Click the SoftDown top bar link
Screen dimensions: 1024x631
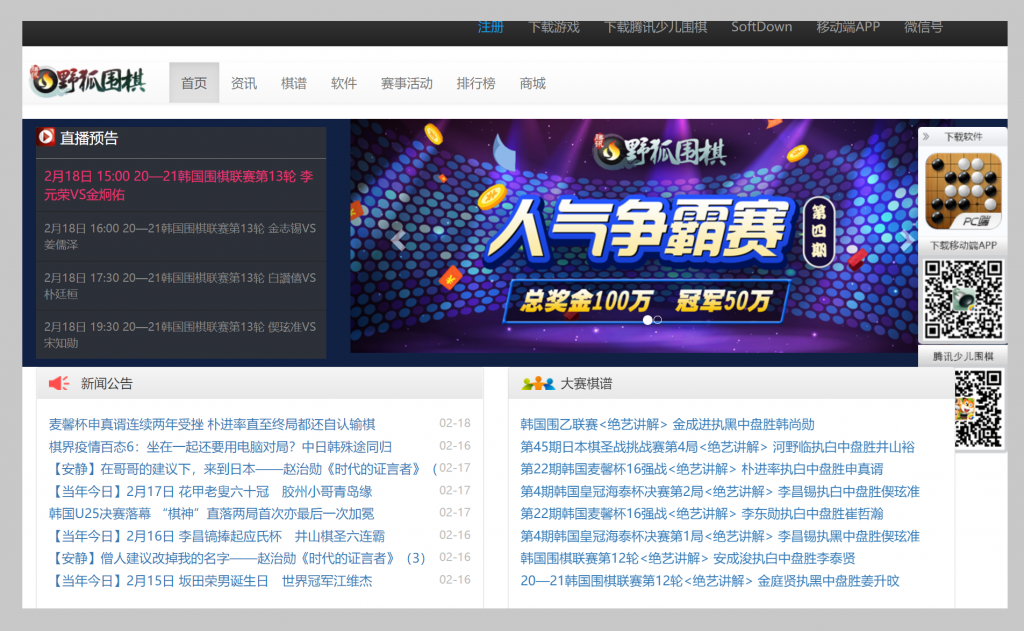761,27
